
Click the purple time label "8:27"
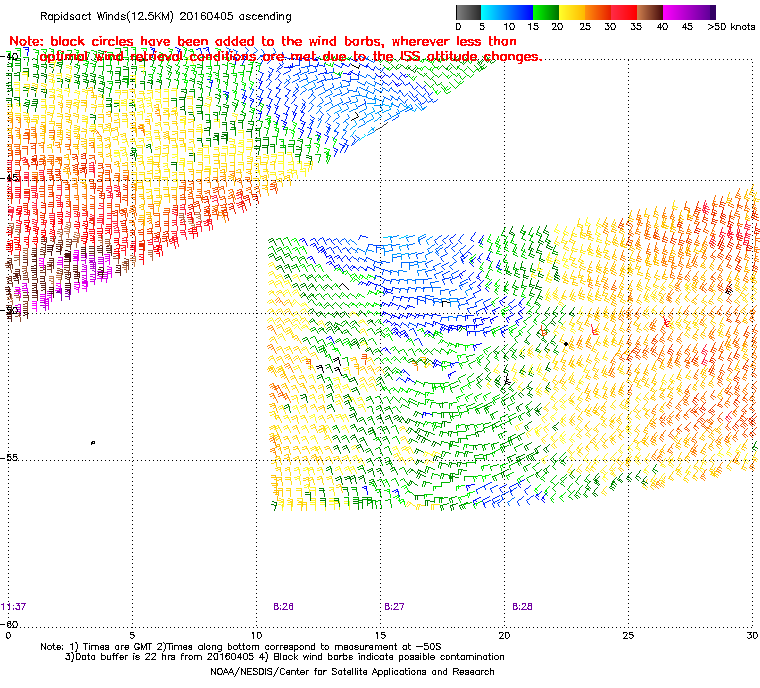point(394,607)
